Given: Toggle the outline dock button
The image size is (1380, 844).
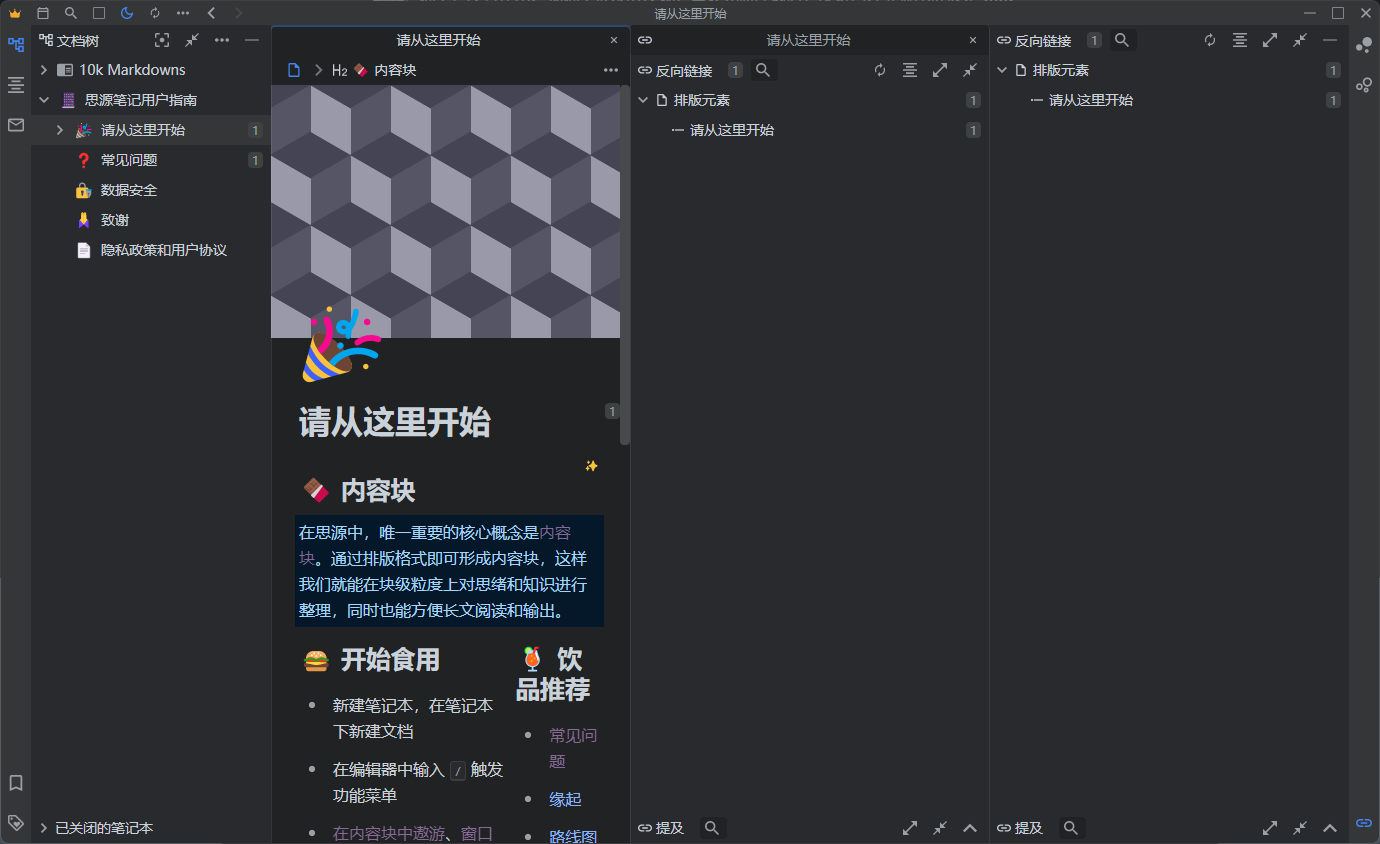Looking at the screenshot, I should 15,85.
